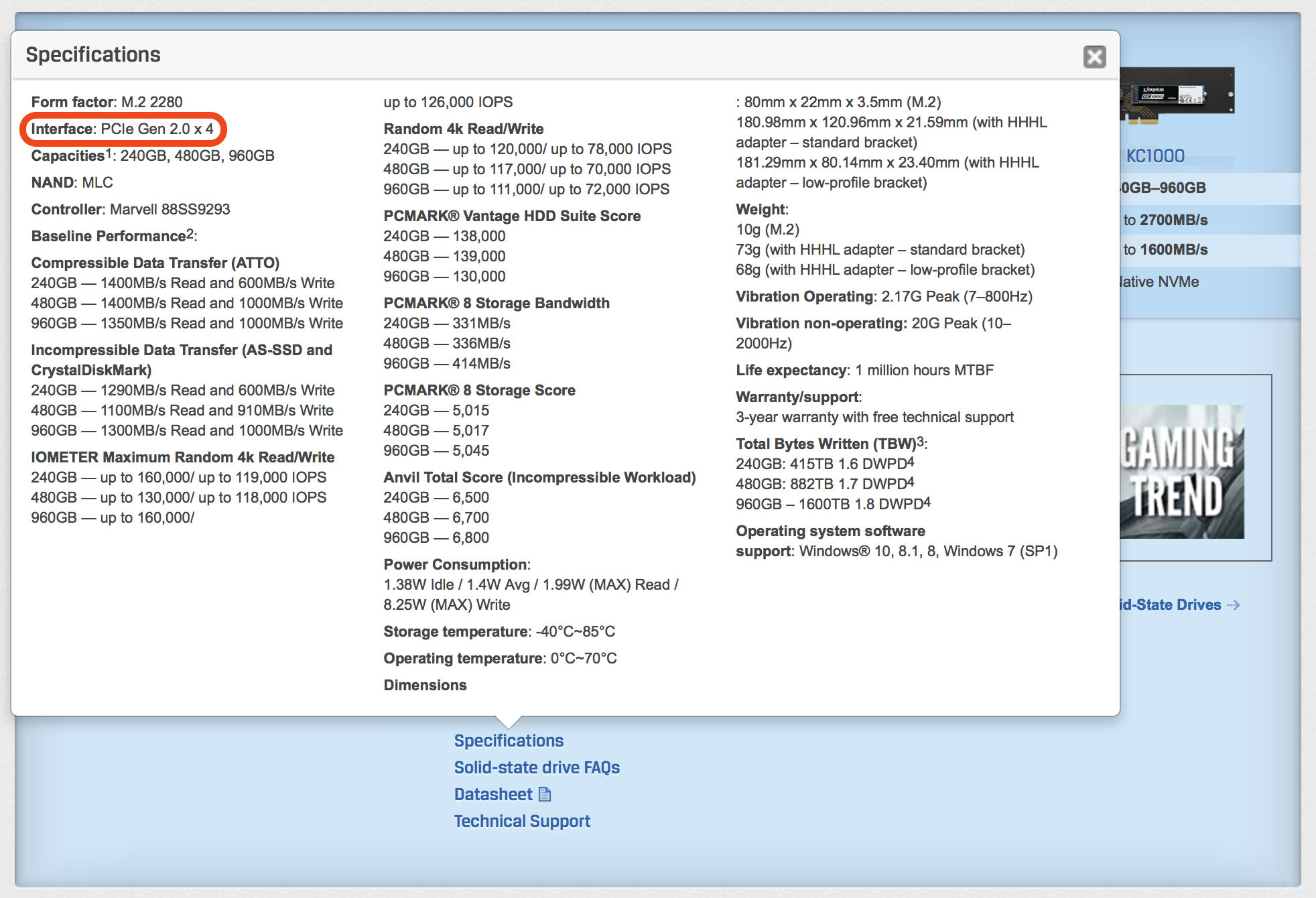Click '480GB — up to 117,000/ up to 70,000 IOPS'
The width and height of the screenshot is (1316, 898).
click(x=527, y=169)
